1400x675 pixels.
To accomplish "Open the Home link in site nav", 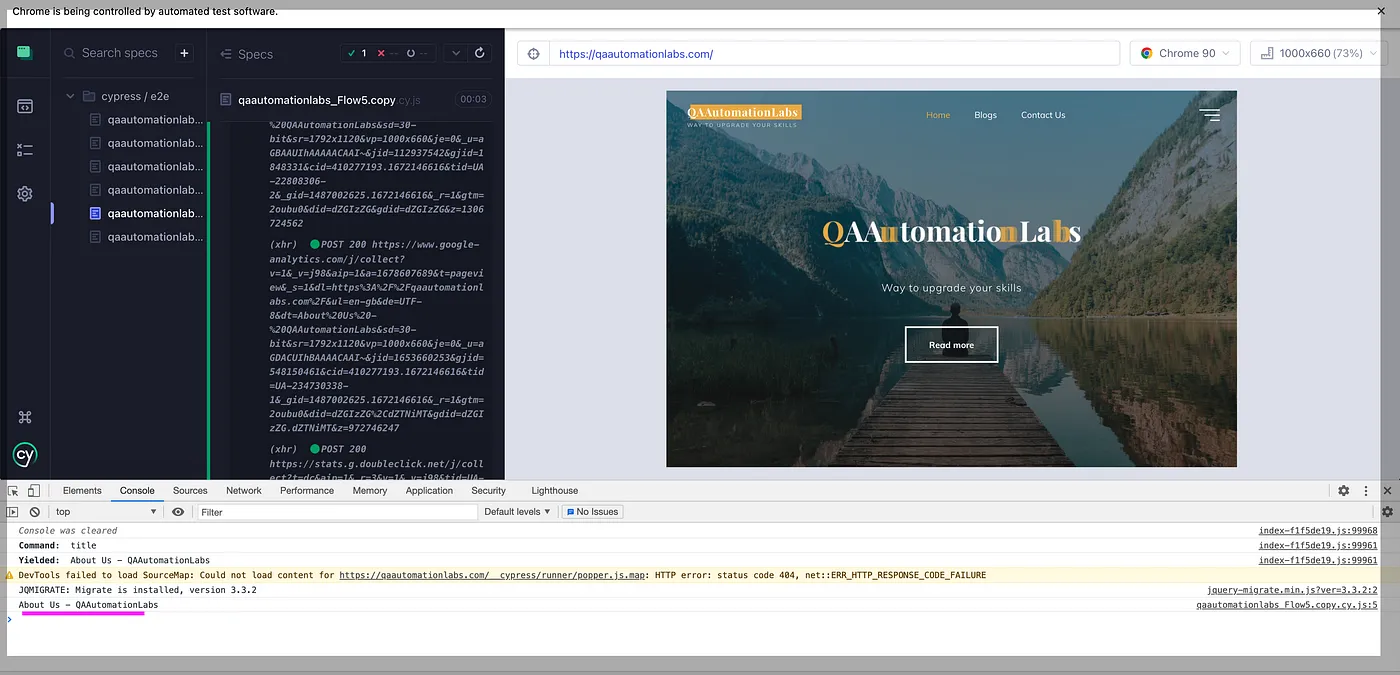I will coord(938,115).
